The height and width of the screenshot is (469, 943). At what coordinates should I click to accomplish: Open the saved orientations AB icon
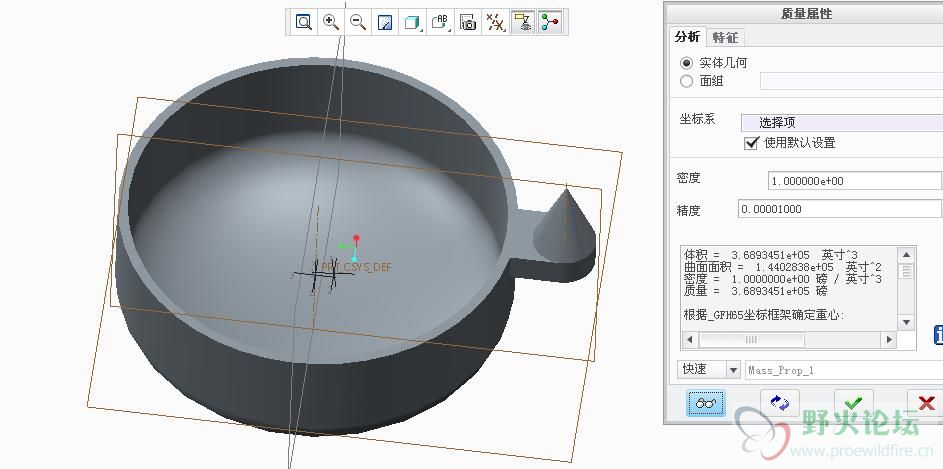coord(440,23)
